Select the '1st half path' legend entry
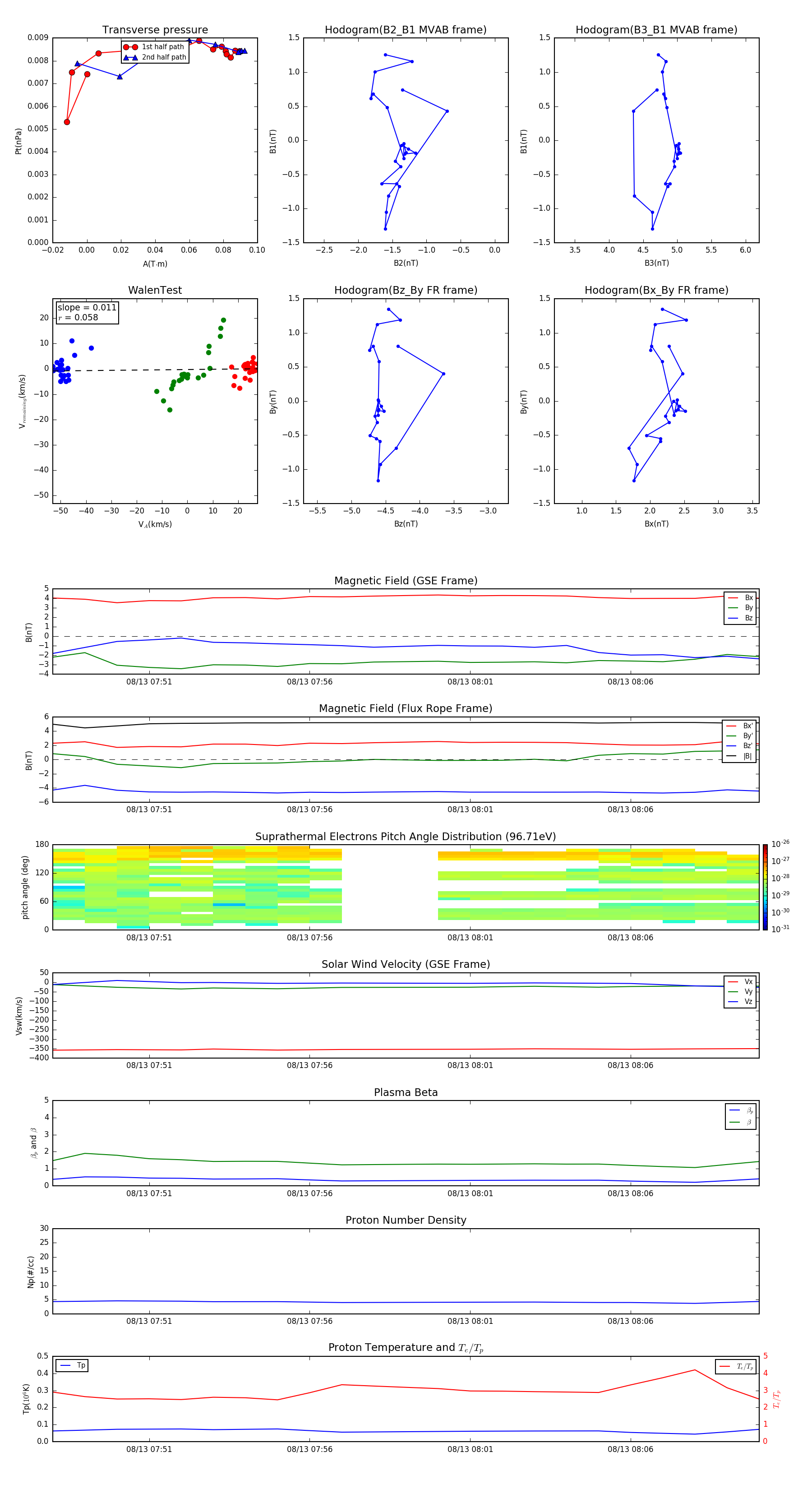The width and height of the screenshot is (812, 1489). (155, 47)
